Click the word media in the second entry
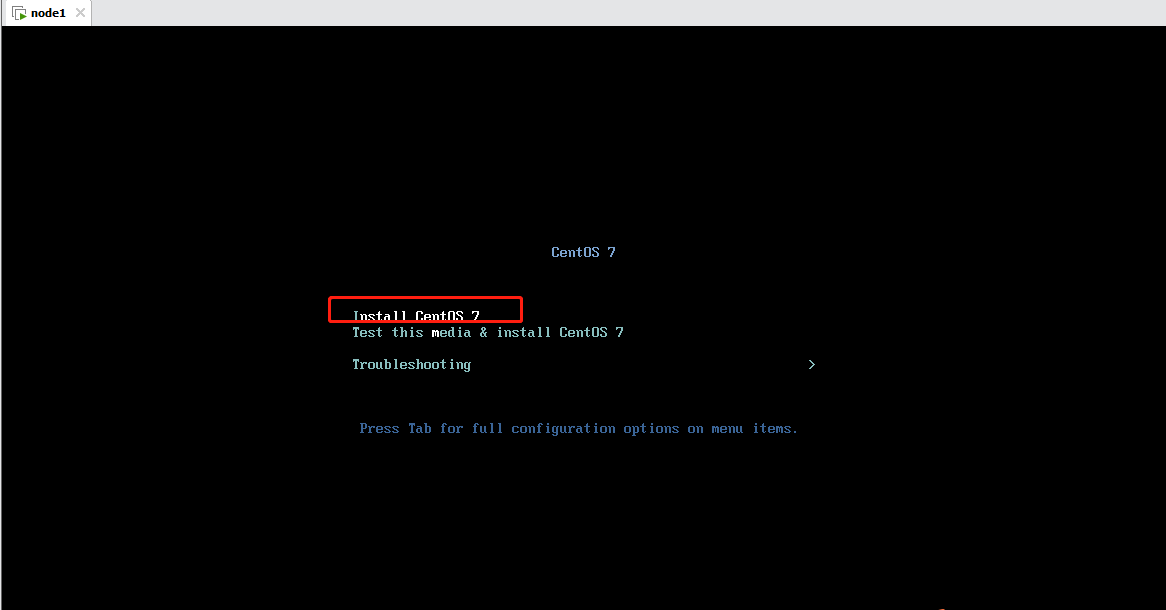The image size is (1166, 610). 451,333
